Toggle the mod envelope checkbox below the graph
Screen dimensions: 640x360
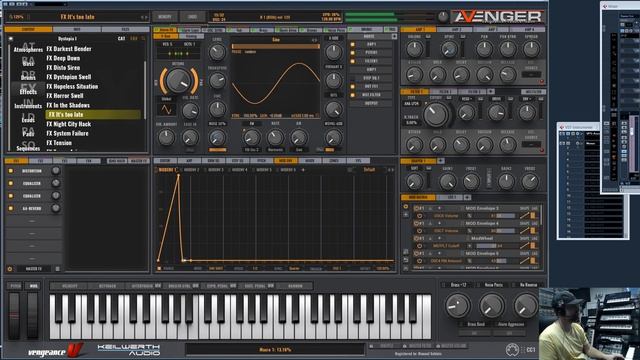159,269
